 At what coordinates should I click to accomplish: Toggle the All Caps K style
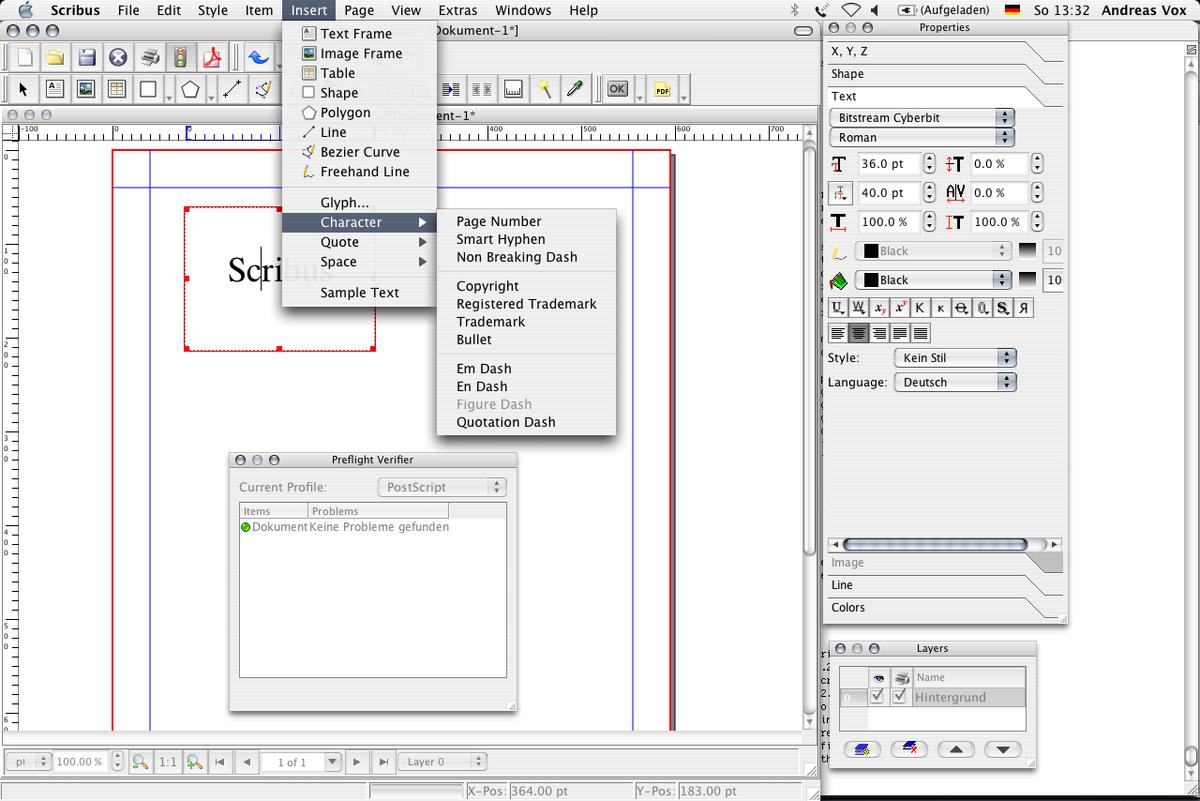click(920, 308)
